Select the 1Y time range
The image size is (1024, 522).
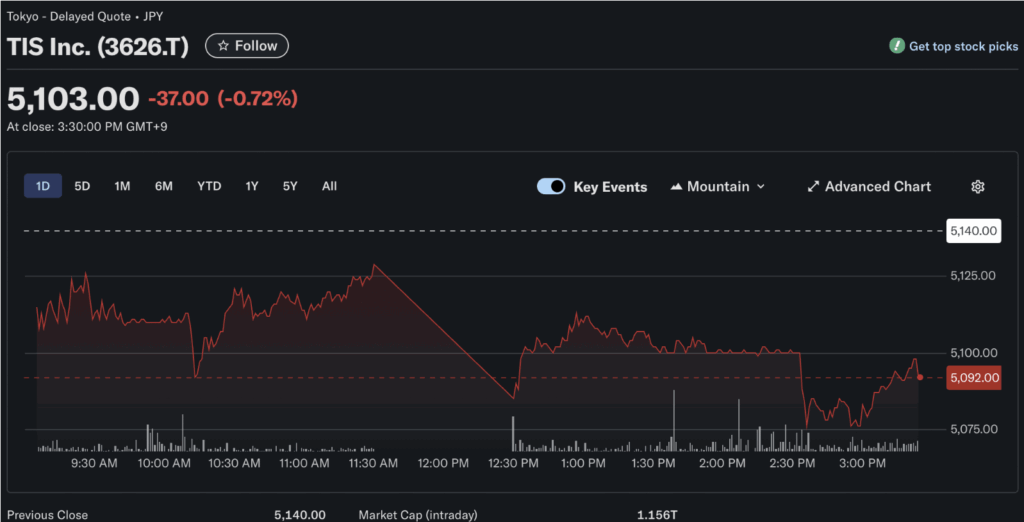(252, 186)
